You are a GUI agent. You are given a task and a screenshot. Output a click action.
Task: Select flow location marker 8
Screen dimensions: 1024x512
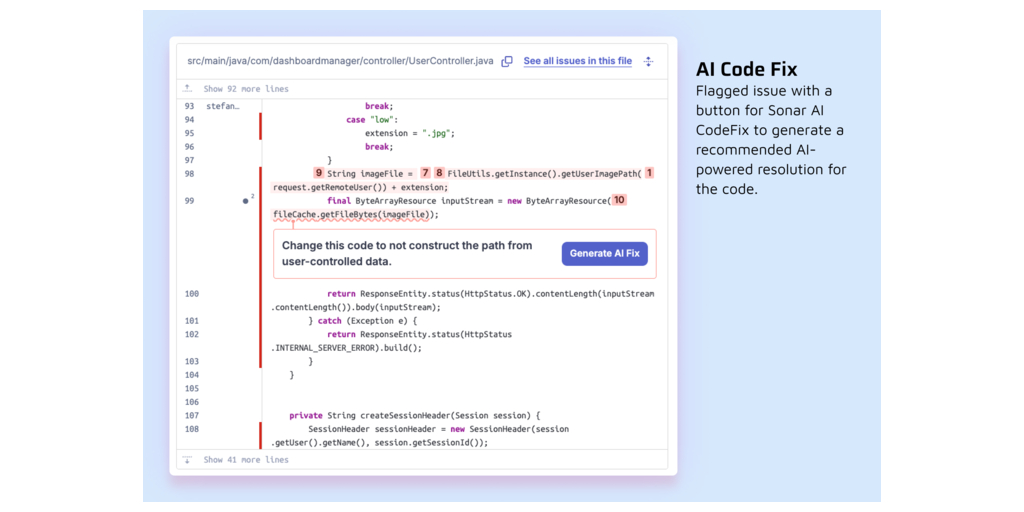(x=439, y=173)
